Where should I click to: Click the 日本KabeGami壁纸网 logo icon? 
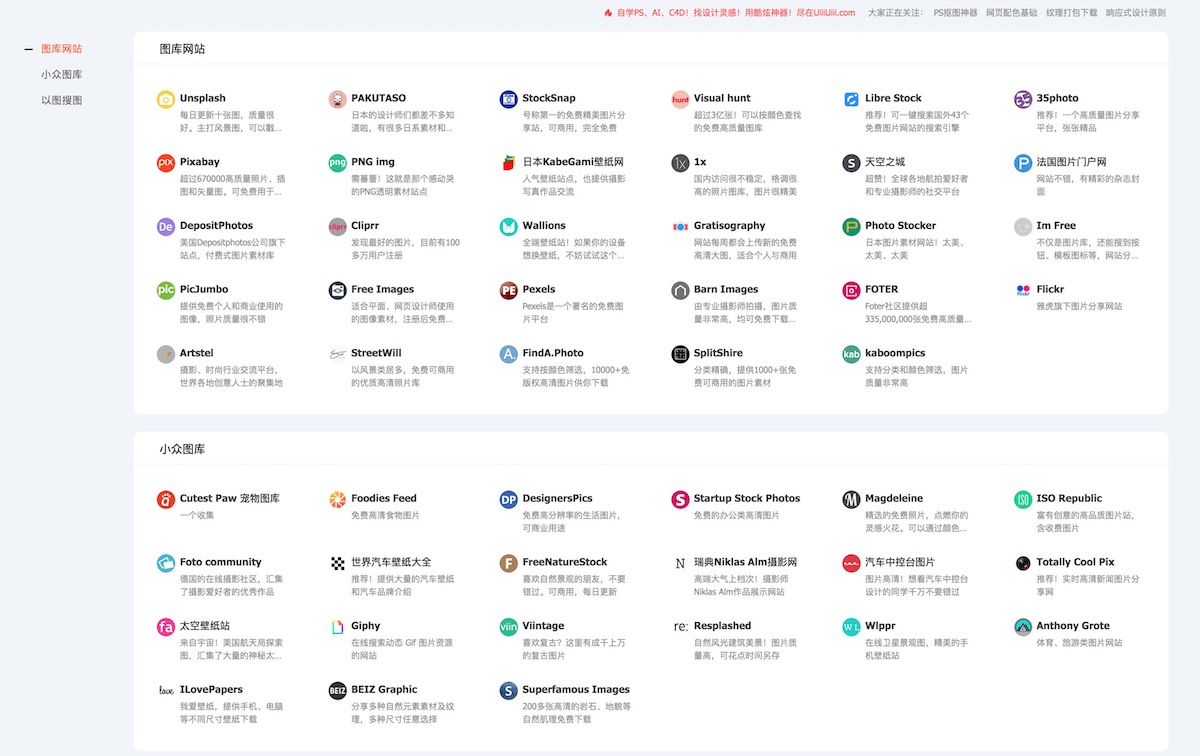(x=509, y=163)
